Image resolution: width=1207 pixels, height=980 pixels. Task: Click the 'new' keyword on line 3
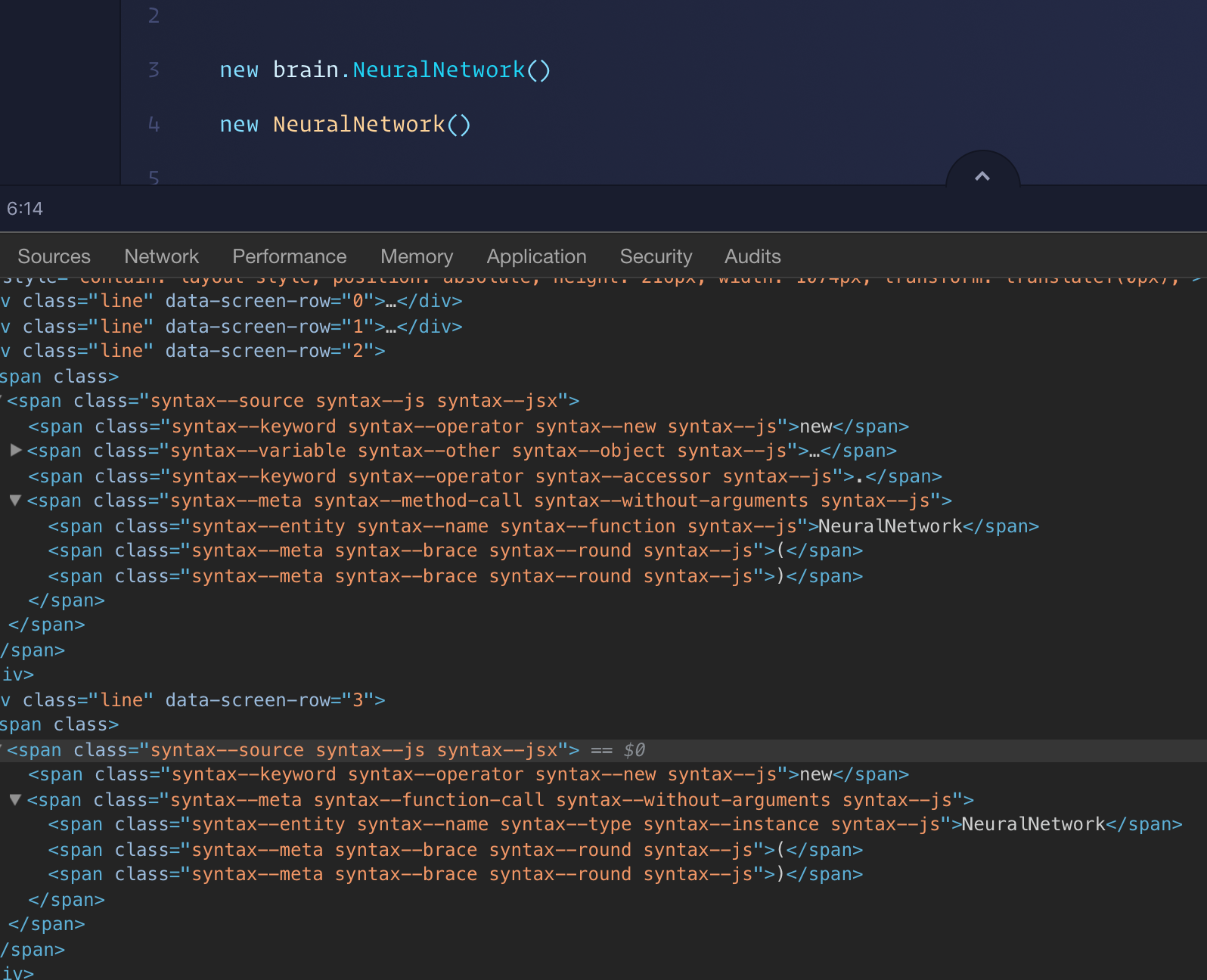[x=239, y=70]
